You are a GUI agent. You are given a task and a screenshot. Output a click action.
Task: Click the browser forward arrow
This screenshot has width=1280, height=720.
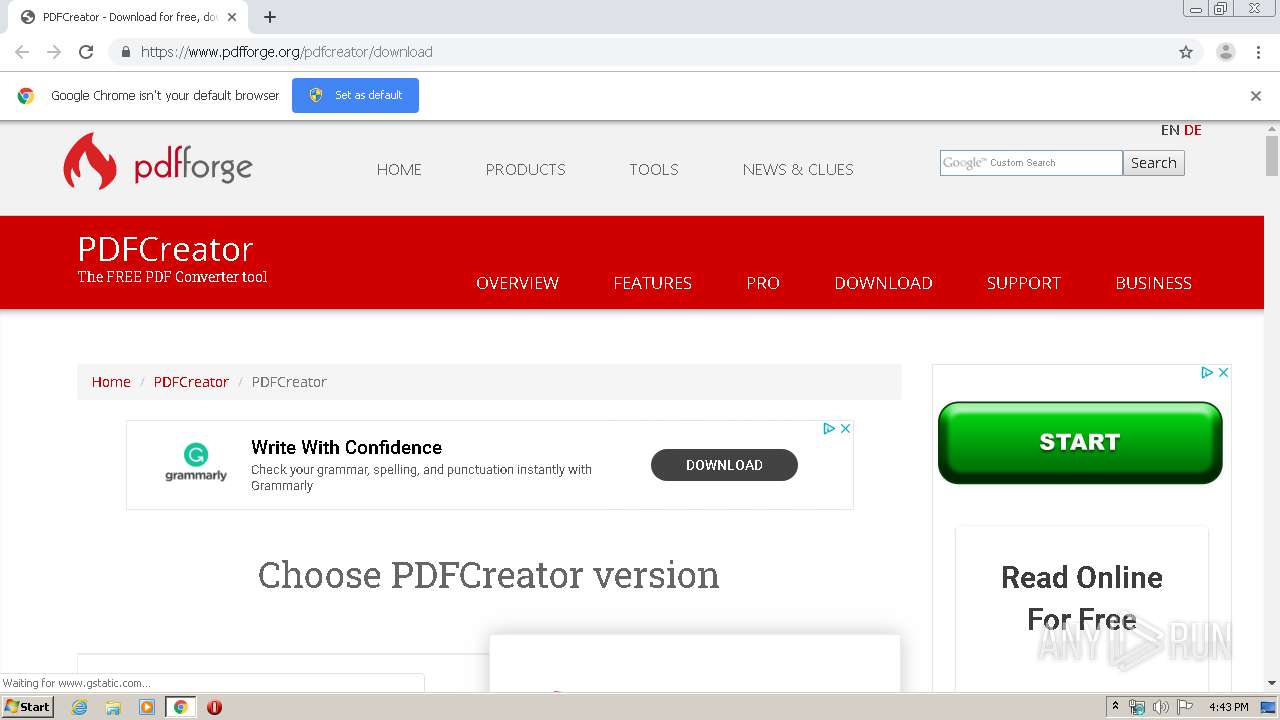pyautogui.click(x=54, y=52)
